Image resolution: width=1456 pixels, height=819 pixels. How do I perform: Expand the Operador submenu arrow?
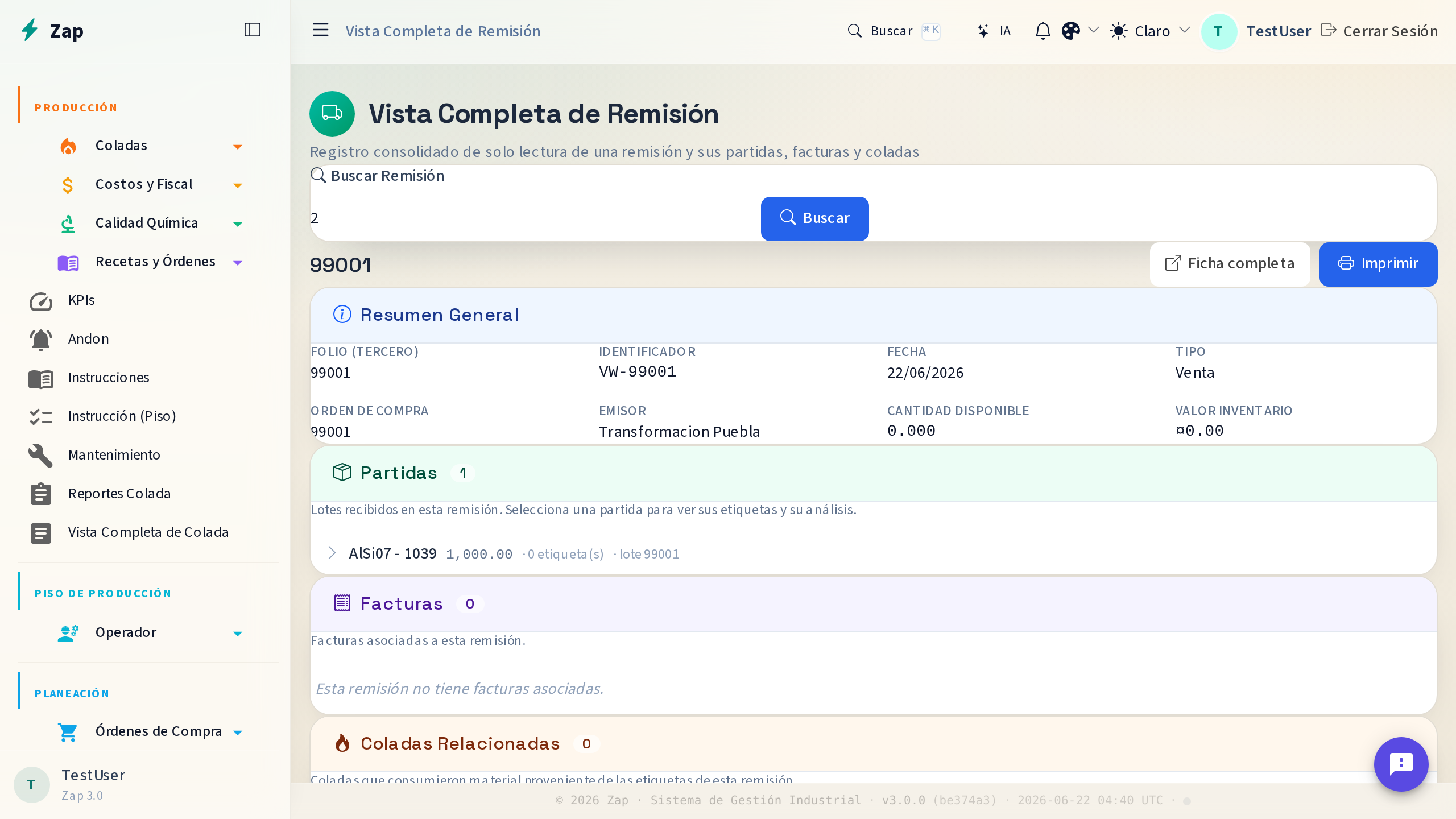238,634
